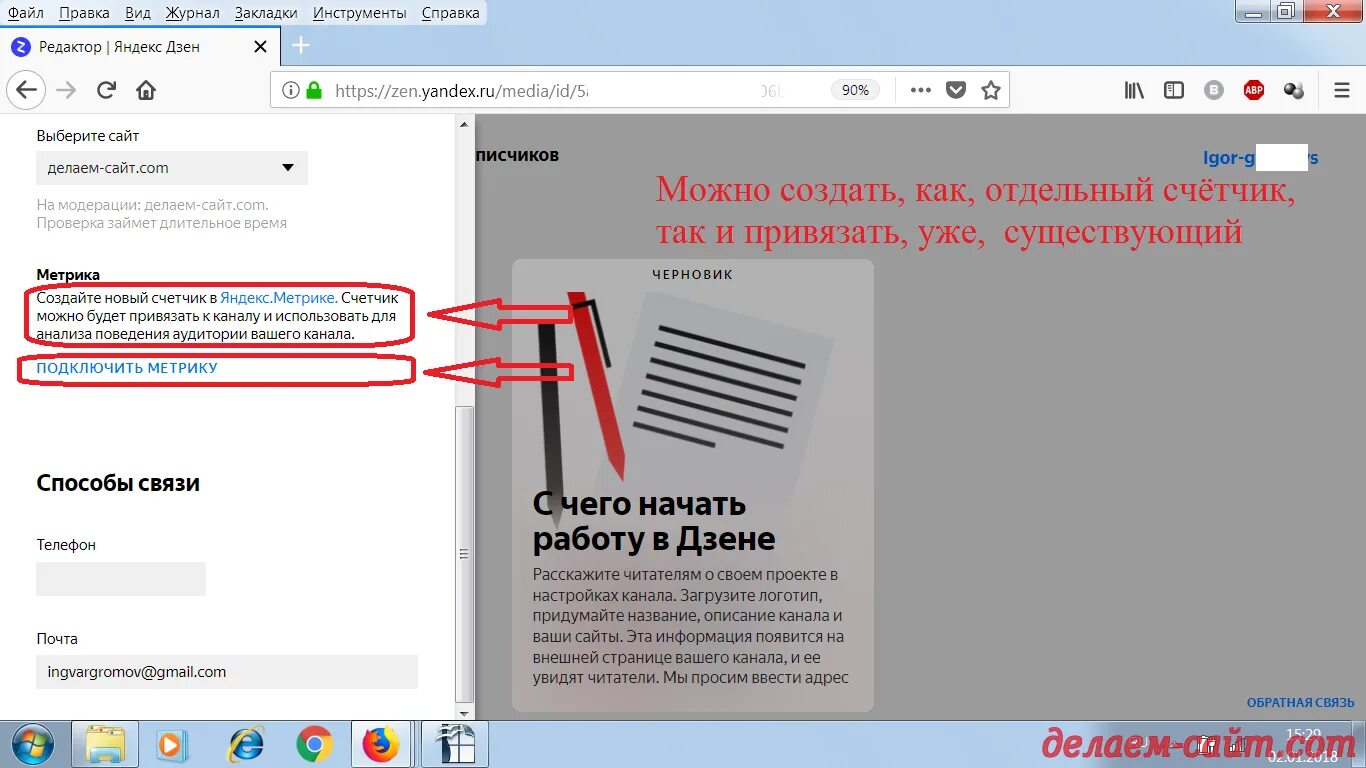
Task: Click the Выберите сайт label
Action: click(88, 135)
